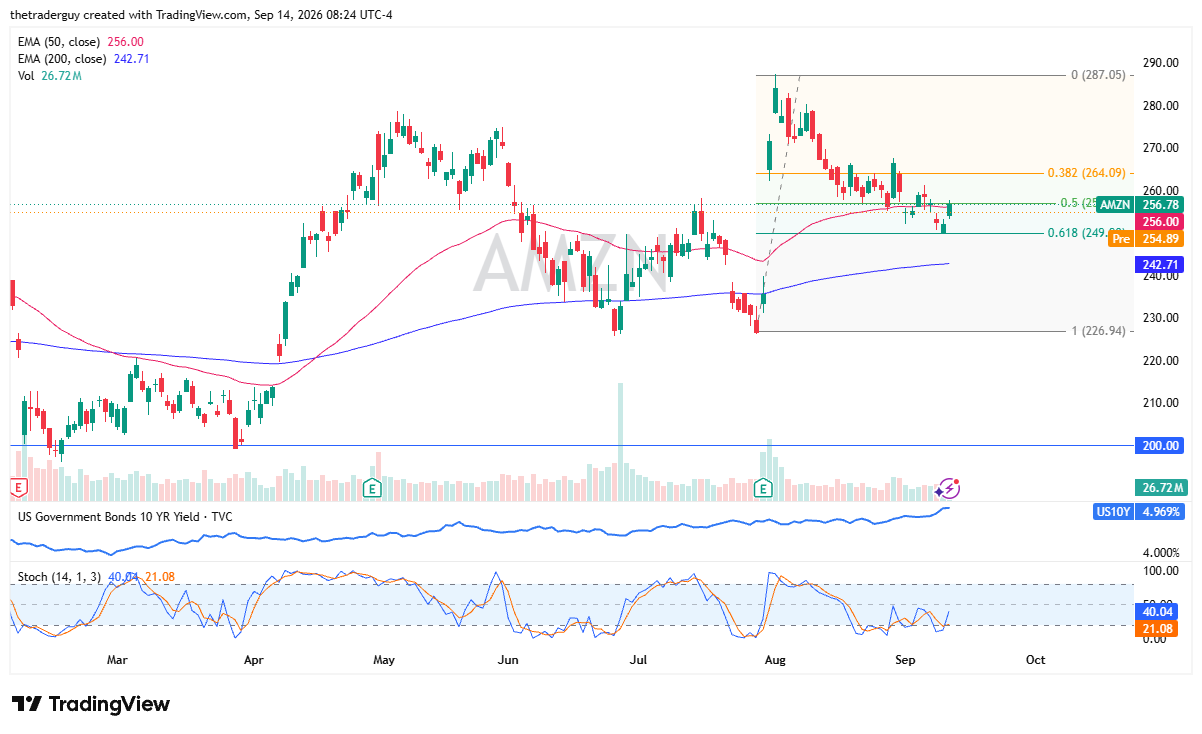Click the Jun label on the time axis
This screenshot has height=734, width=1202.
[x=508, y=660]
